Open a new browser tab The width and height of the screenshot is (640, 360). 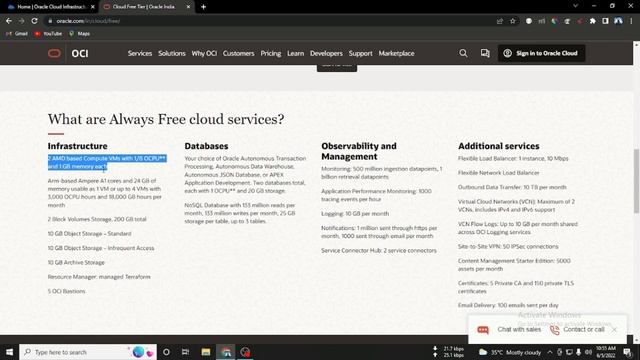click(203, 7)
